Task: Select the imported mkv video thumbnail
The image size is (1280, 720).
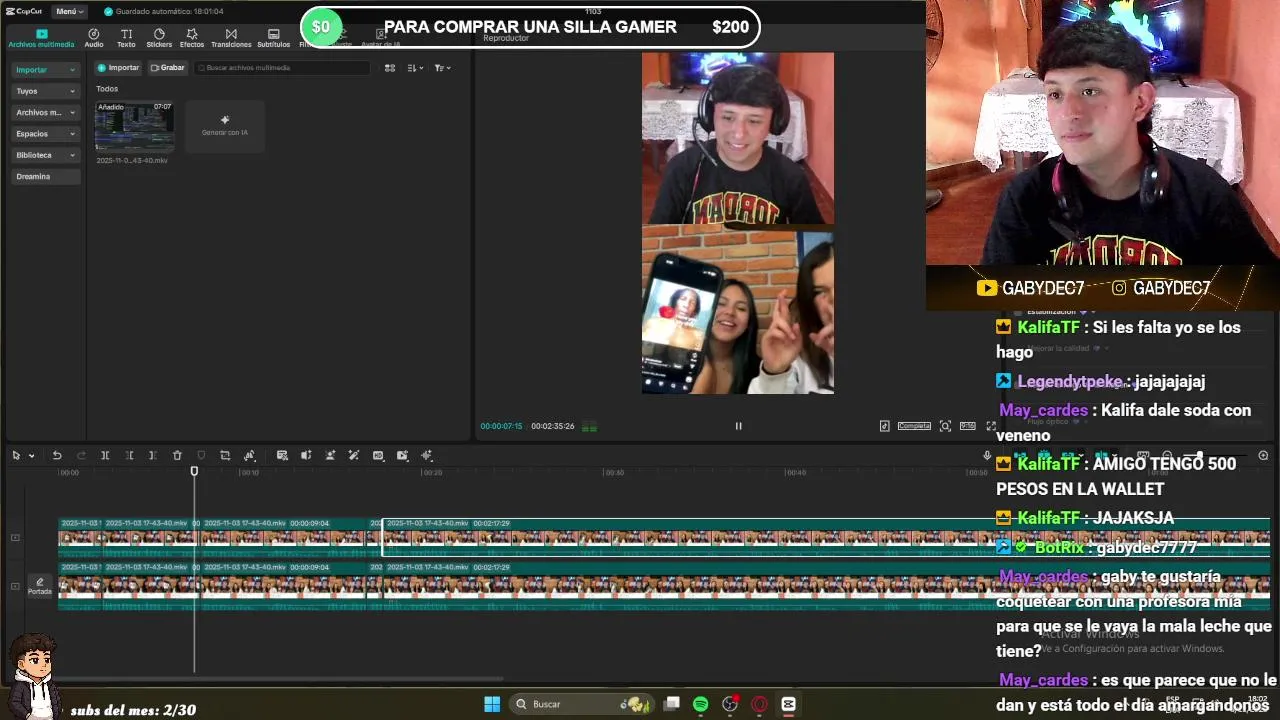Action: pyautogui.click(x=134, y=126)
